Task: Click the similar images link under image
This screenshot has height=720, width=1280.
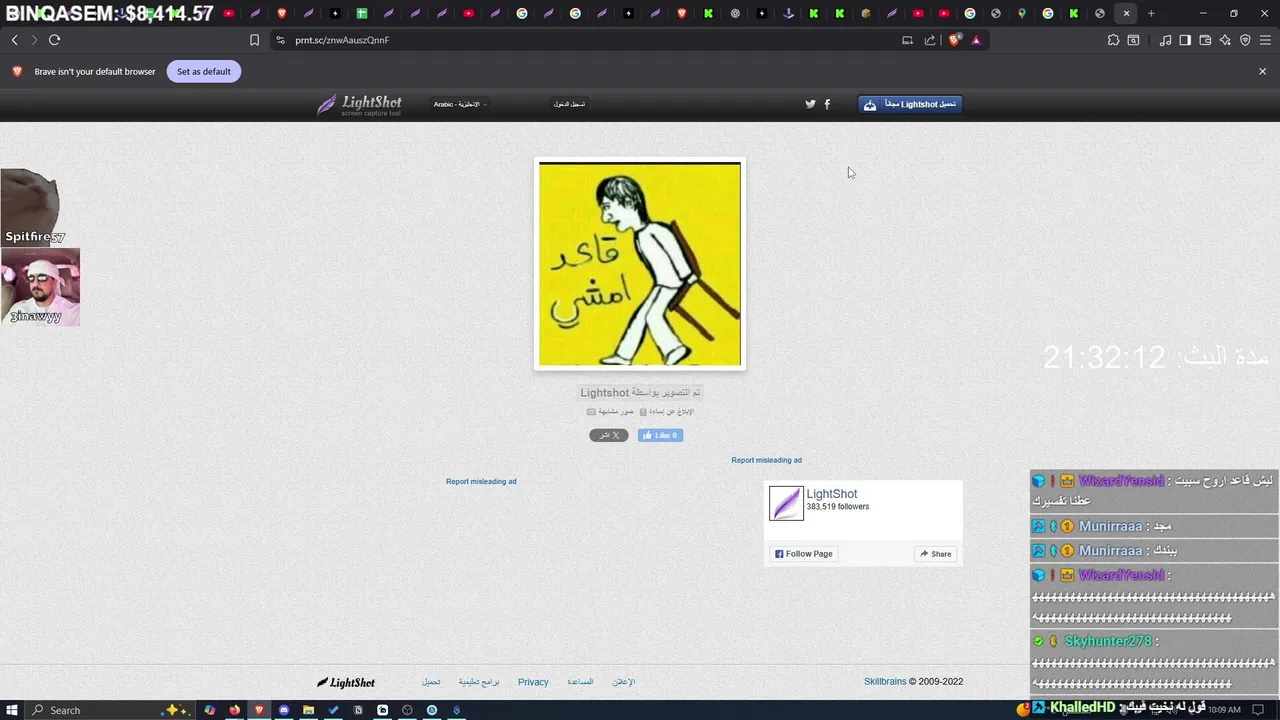Action: click(610, 411)
